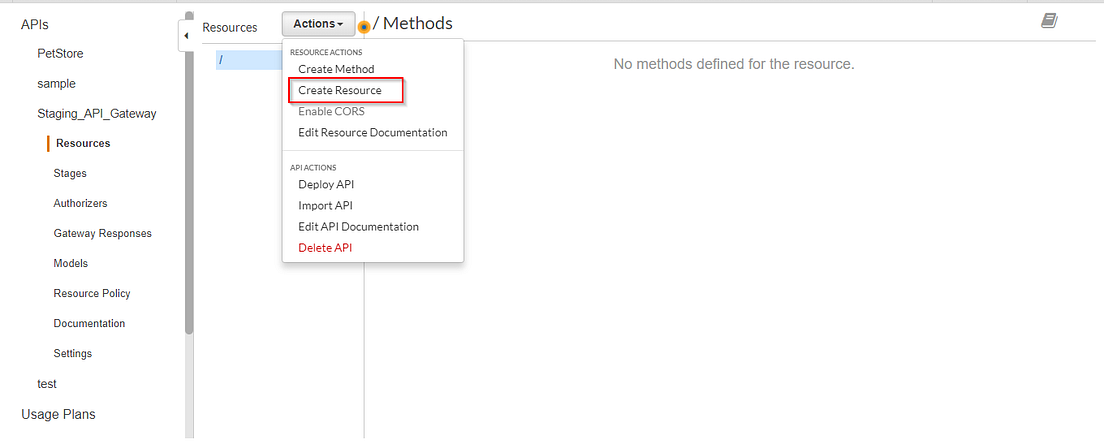Screen dimensions: 1104x444
Task: Select Edit Resource Documentation menu entry
Action: pyautogui.click(x=372, y=132)
